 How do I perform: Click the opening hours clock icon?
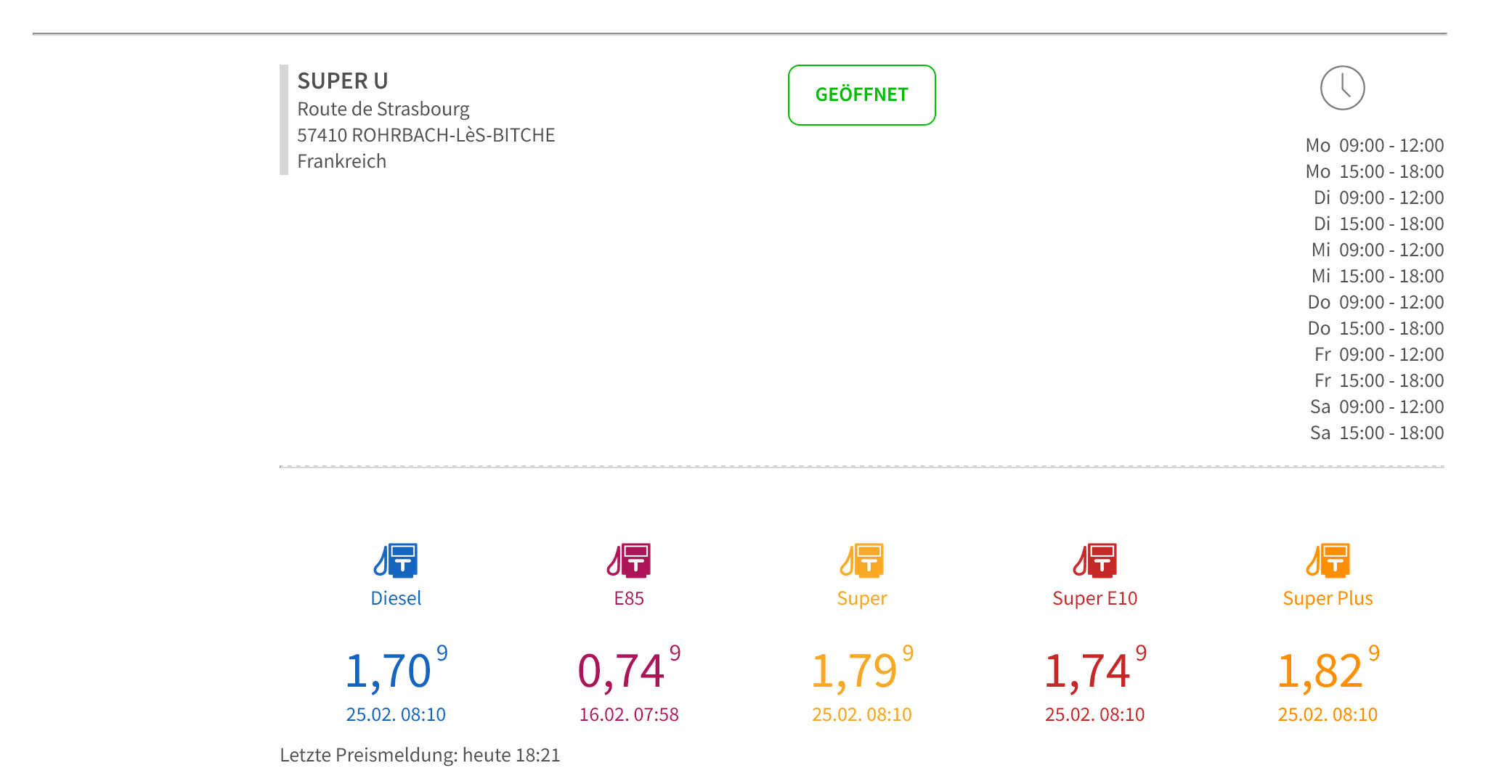click(1342, 88)
